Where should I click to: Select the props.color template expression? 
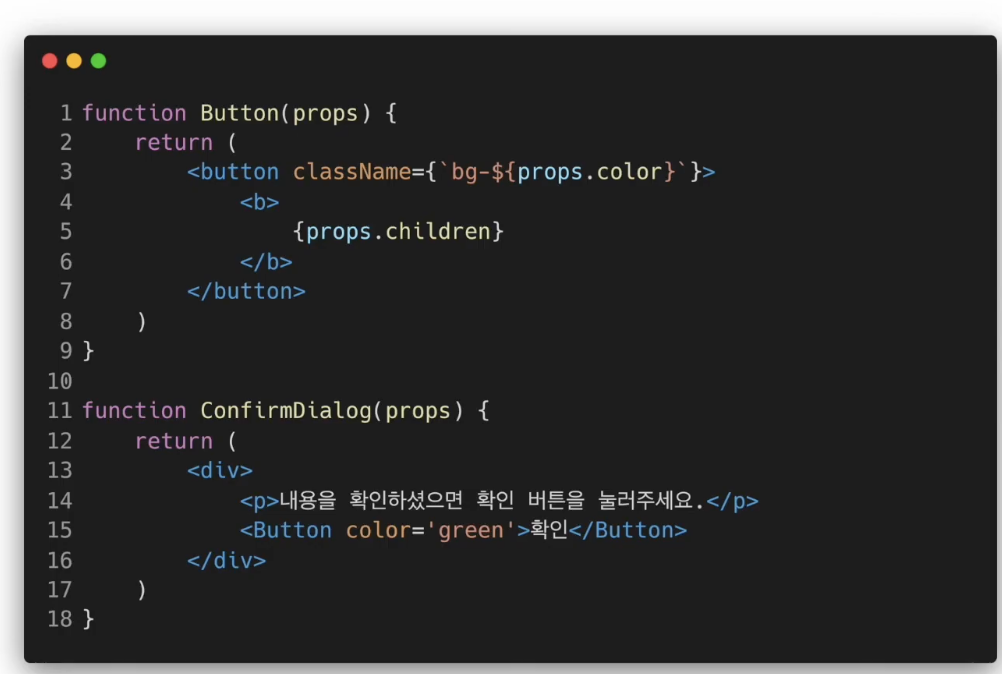(x=580, y=171)
